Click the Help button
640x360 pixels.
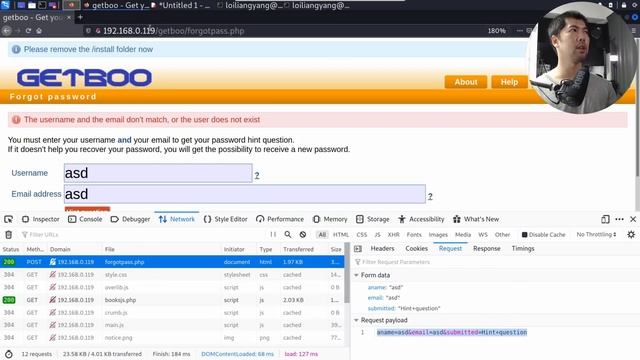tap(509, 82)
